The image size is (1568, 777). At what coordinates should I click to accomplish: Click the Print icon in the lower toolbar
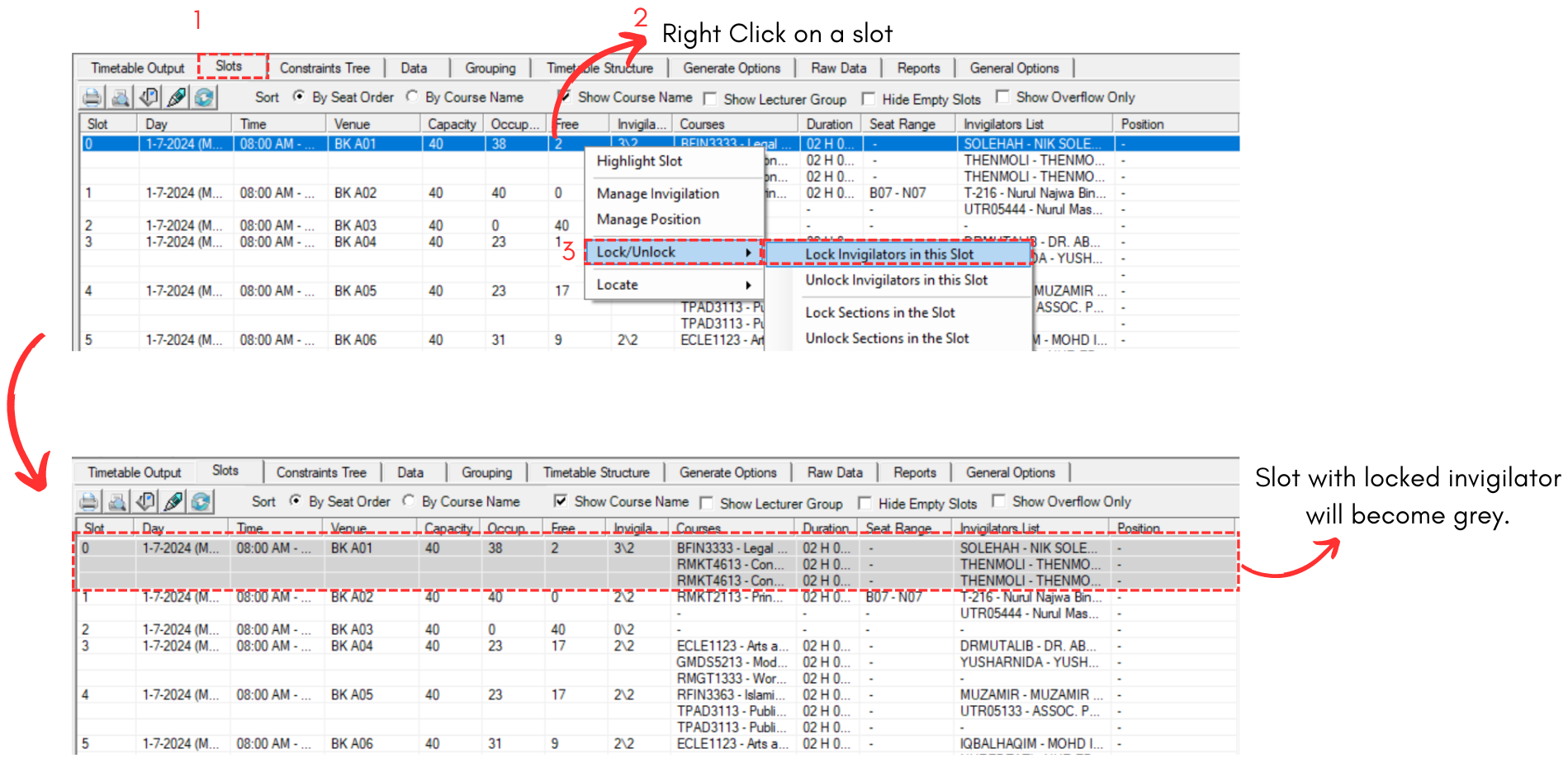point(89,502)
